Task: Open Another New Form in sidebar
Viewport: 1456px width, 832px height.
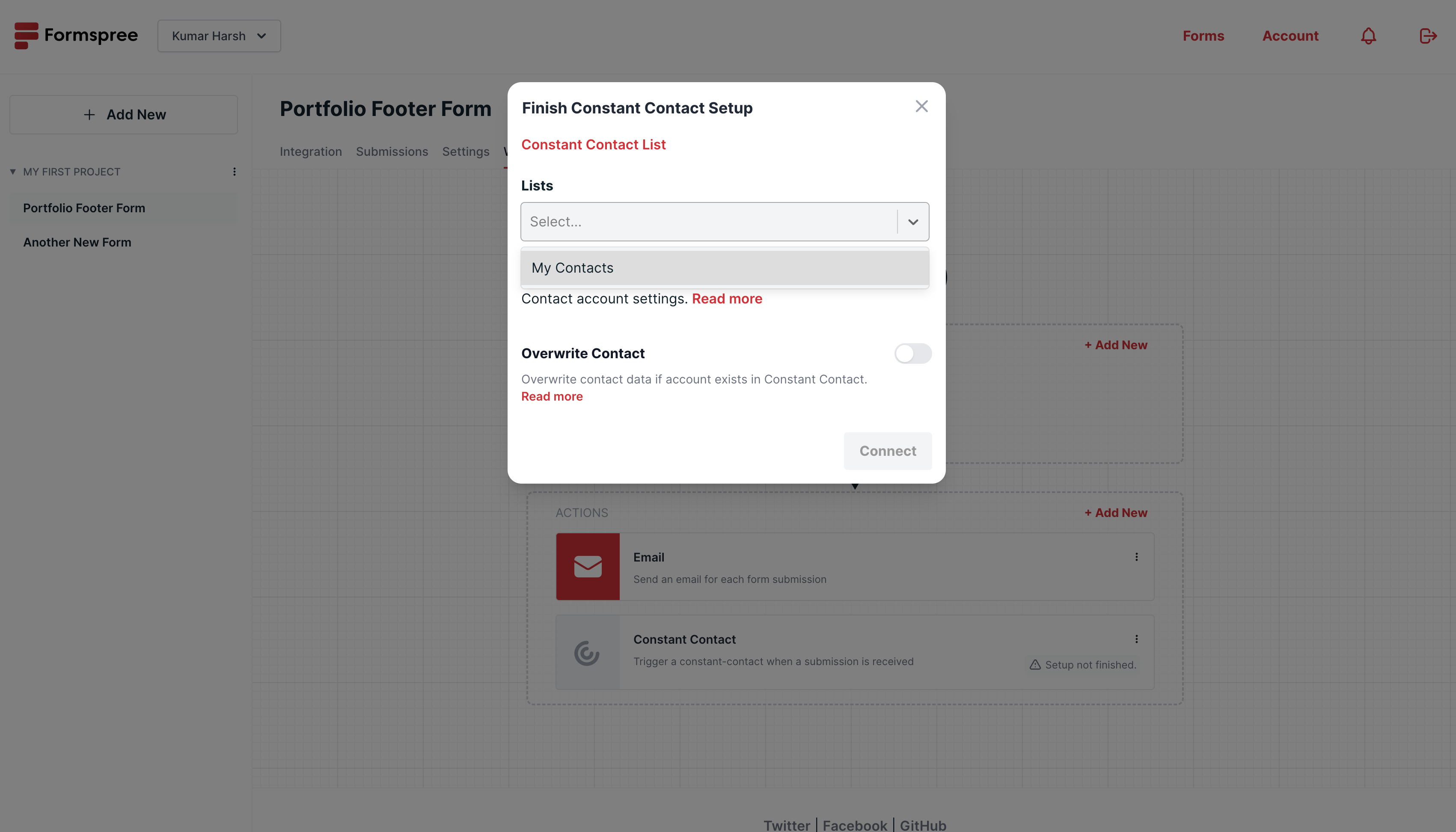Action: point(77,242)
